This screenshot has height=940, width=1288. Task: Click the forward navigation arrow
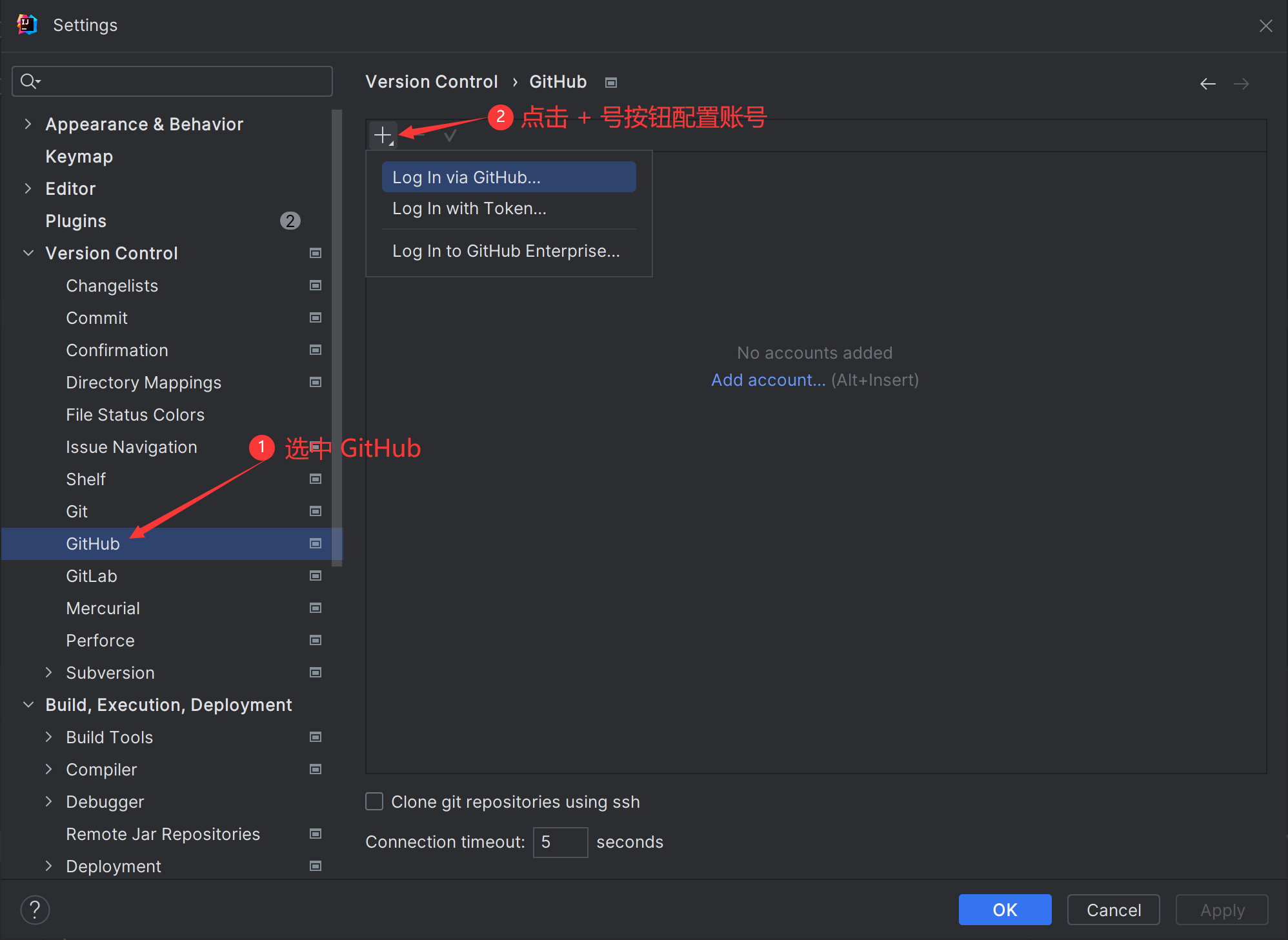tap(1241, 84)
